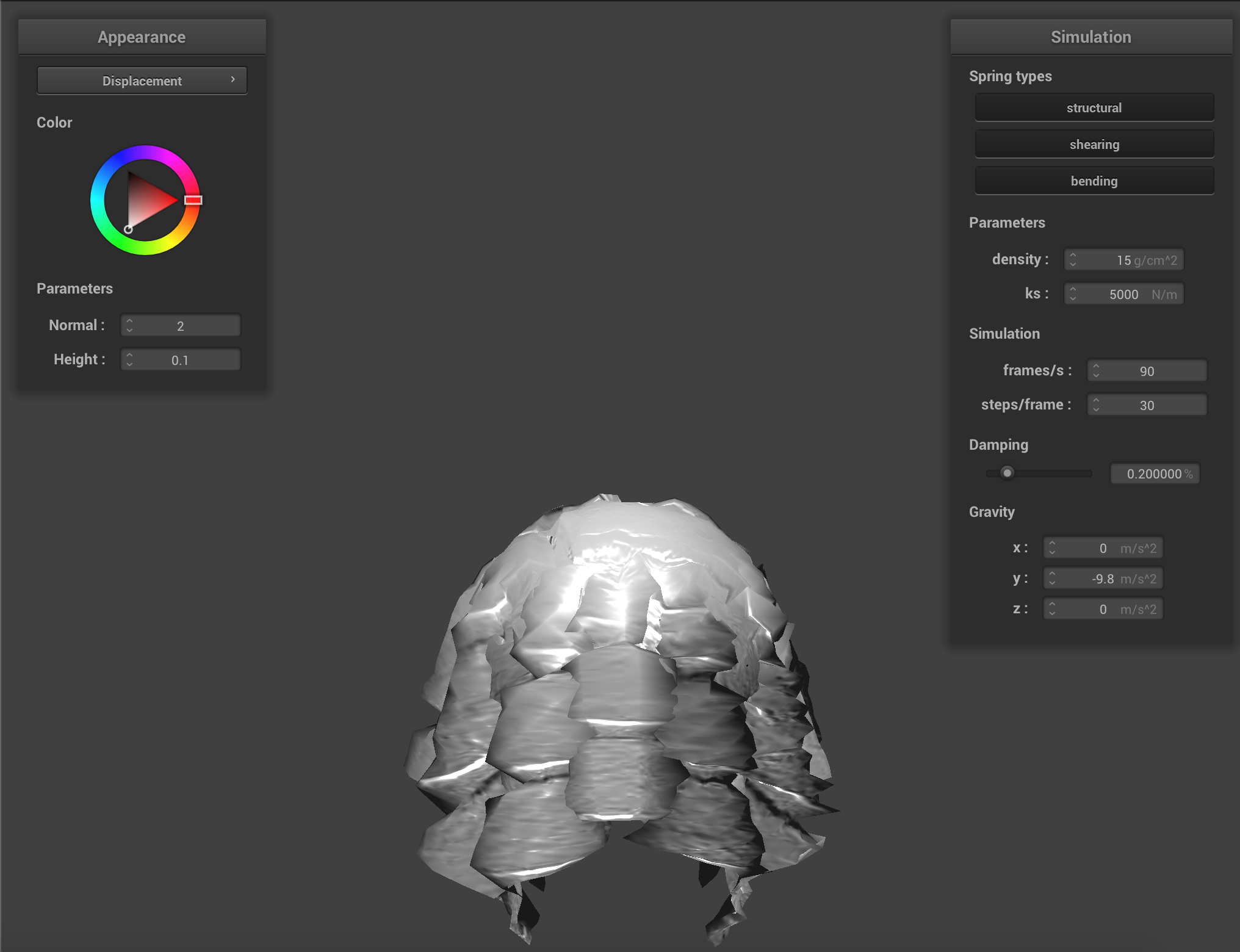This screenshot has height=952, width=1240.
Task: Click the Simulation panel header
Action: click(x=1091, y=37)
